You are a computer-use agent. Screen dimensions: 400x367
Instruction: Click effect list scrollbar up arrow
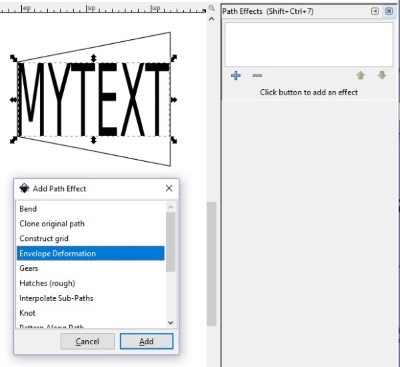[171, 207]
